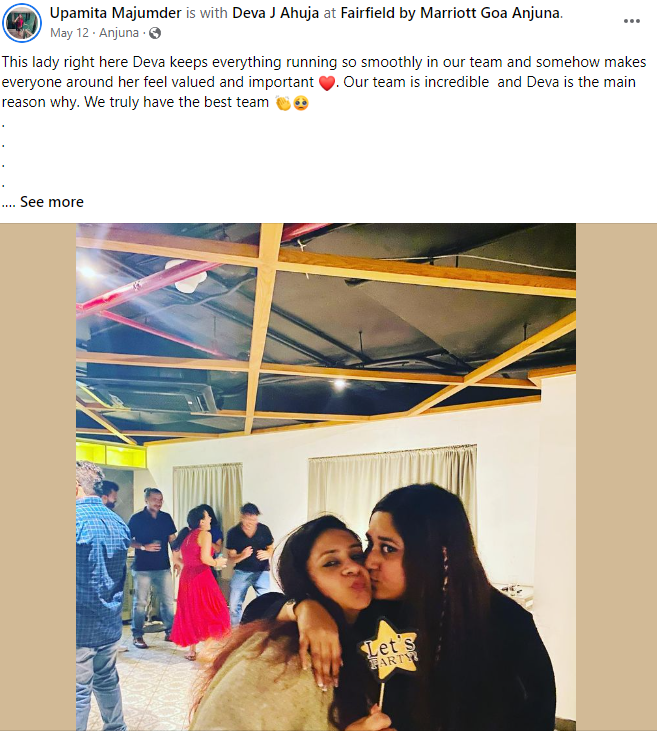Open the Fairfield by Marriott Goa Anjuna page
Viewport: 657px width, 731px height.
coord(450,13)
